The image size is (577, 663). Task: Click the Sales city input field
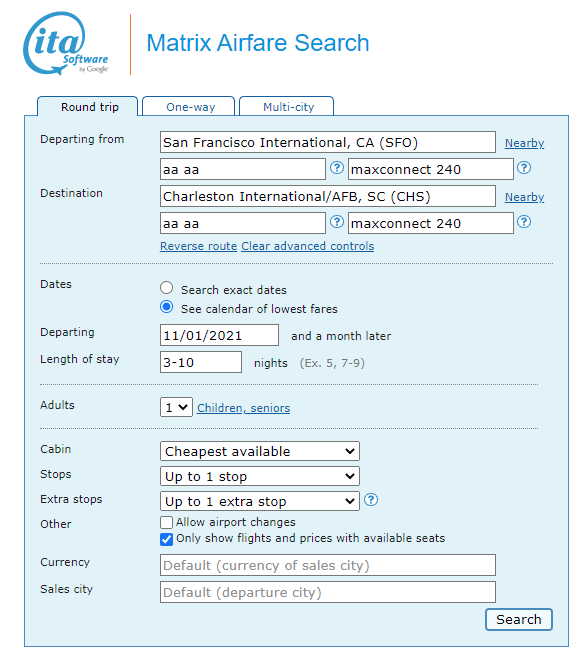coord(328,592)
